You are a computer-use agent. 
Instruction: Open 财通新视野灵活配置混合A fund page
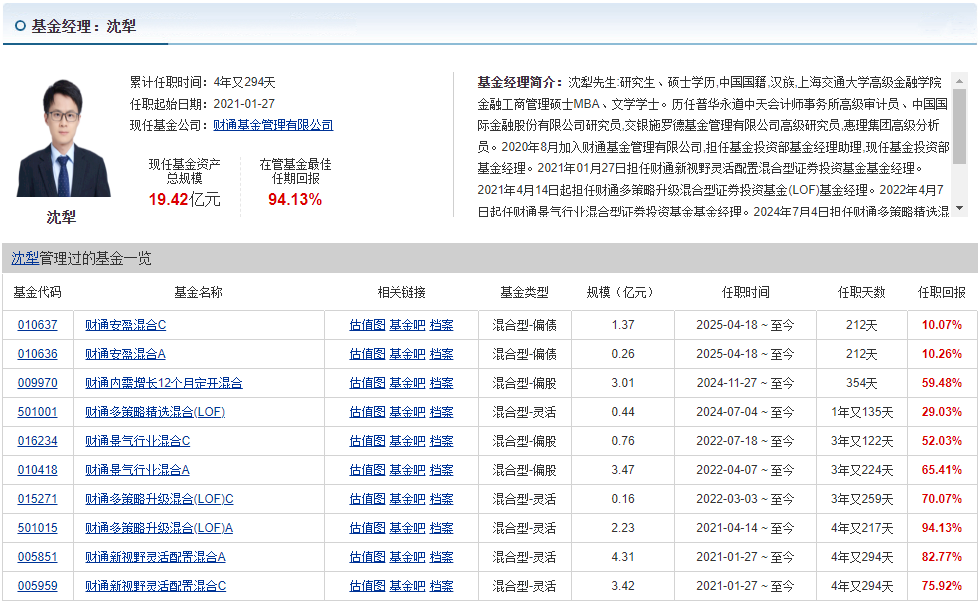(155, 557)
